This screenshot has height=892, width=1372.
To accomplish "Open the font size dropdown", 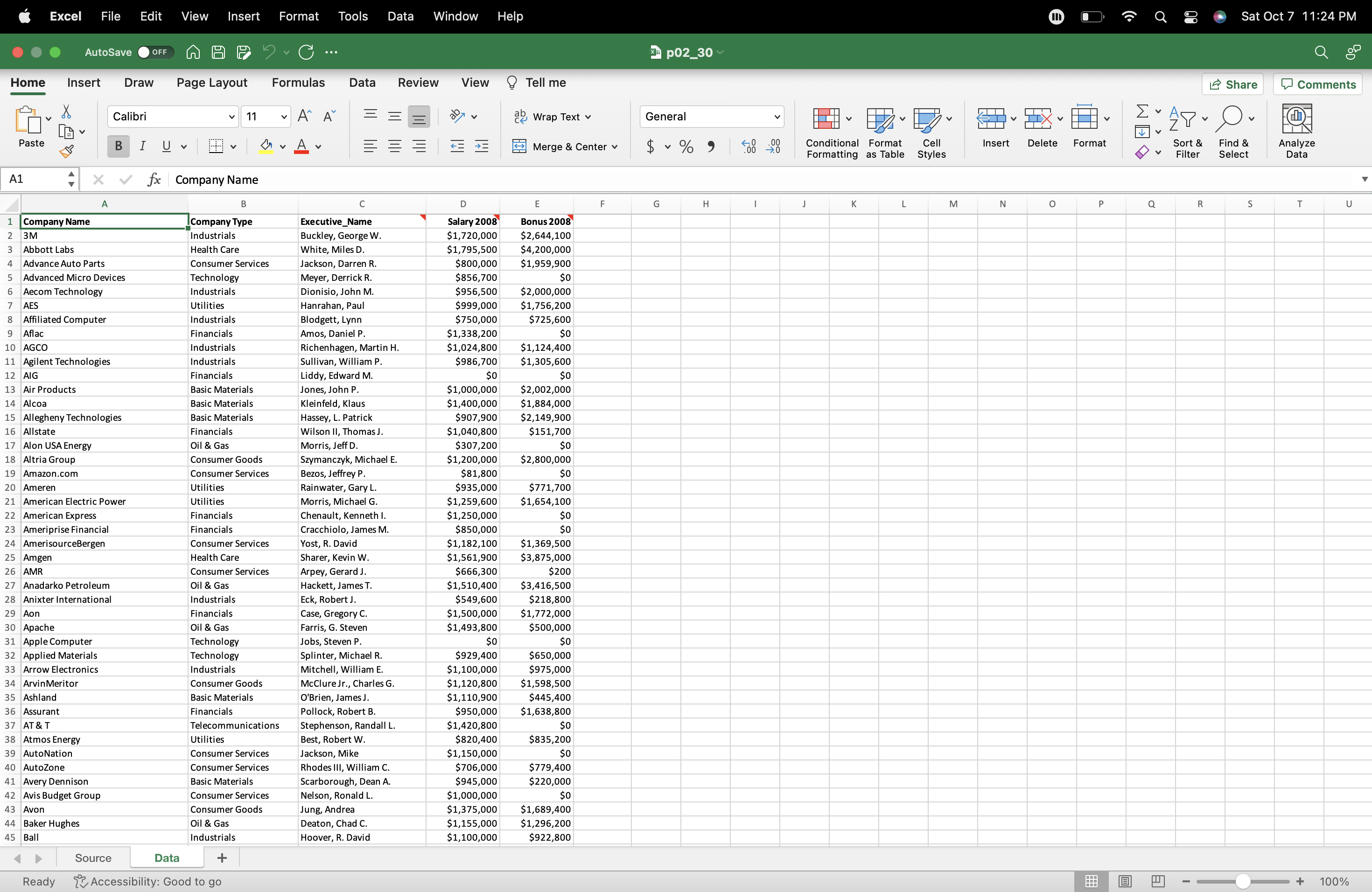I will point(284,117).
